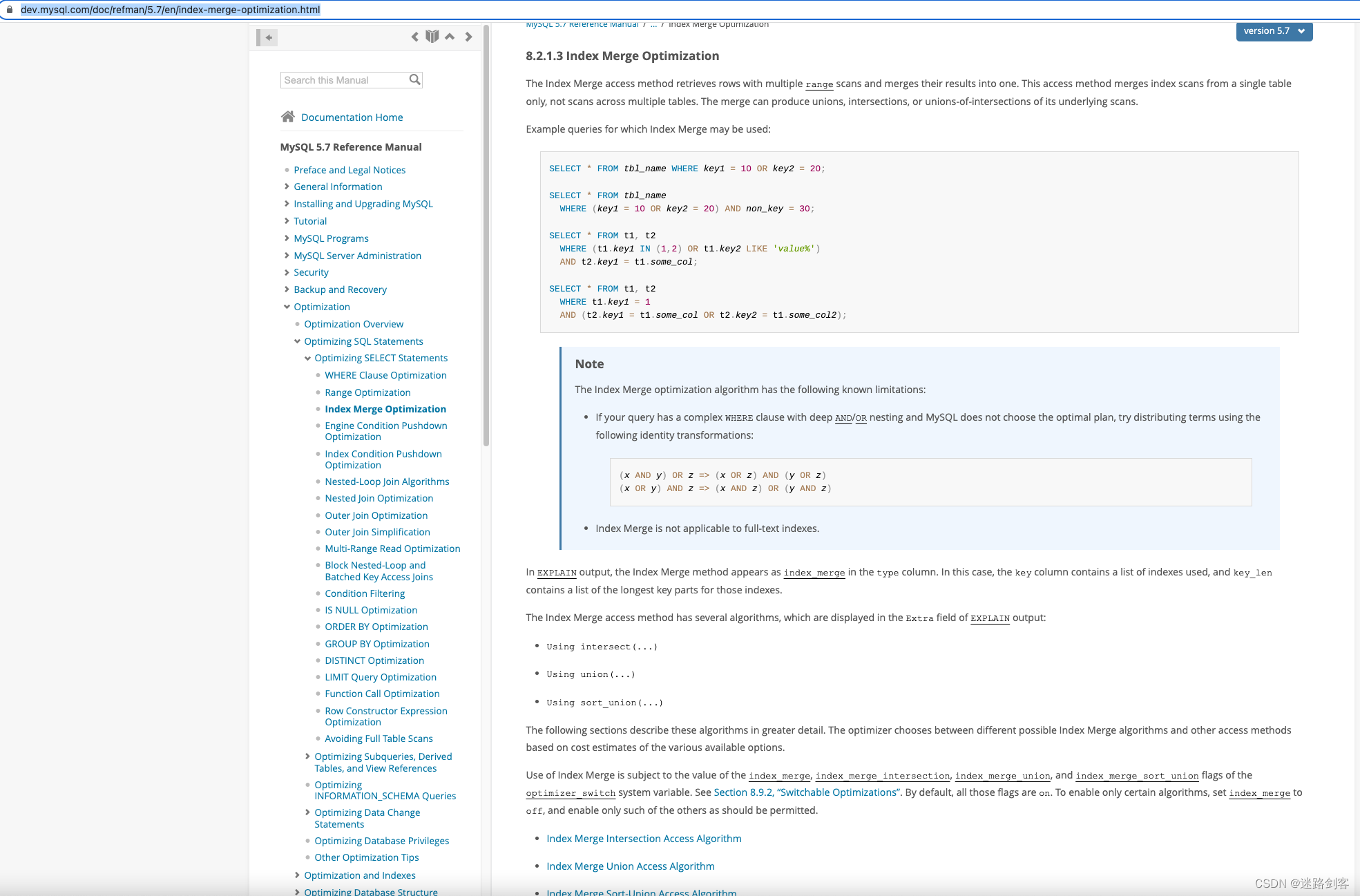This screenshot has height=896, width=1360.
Task: Open Engine Condition Pushdown Optimization
Action: click(x=386, y=431)
